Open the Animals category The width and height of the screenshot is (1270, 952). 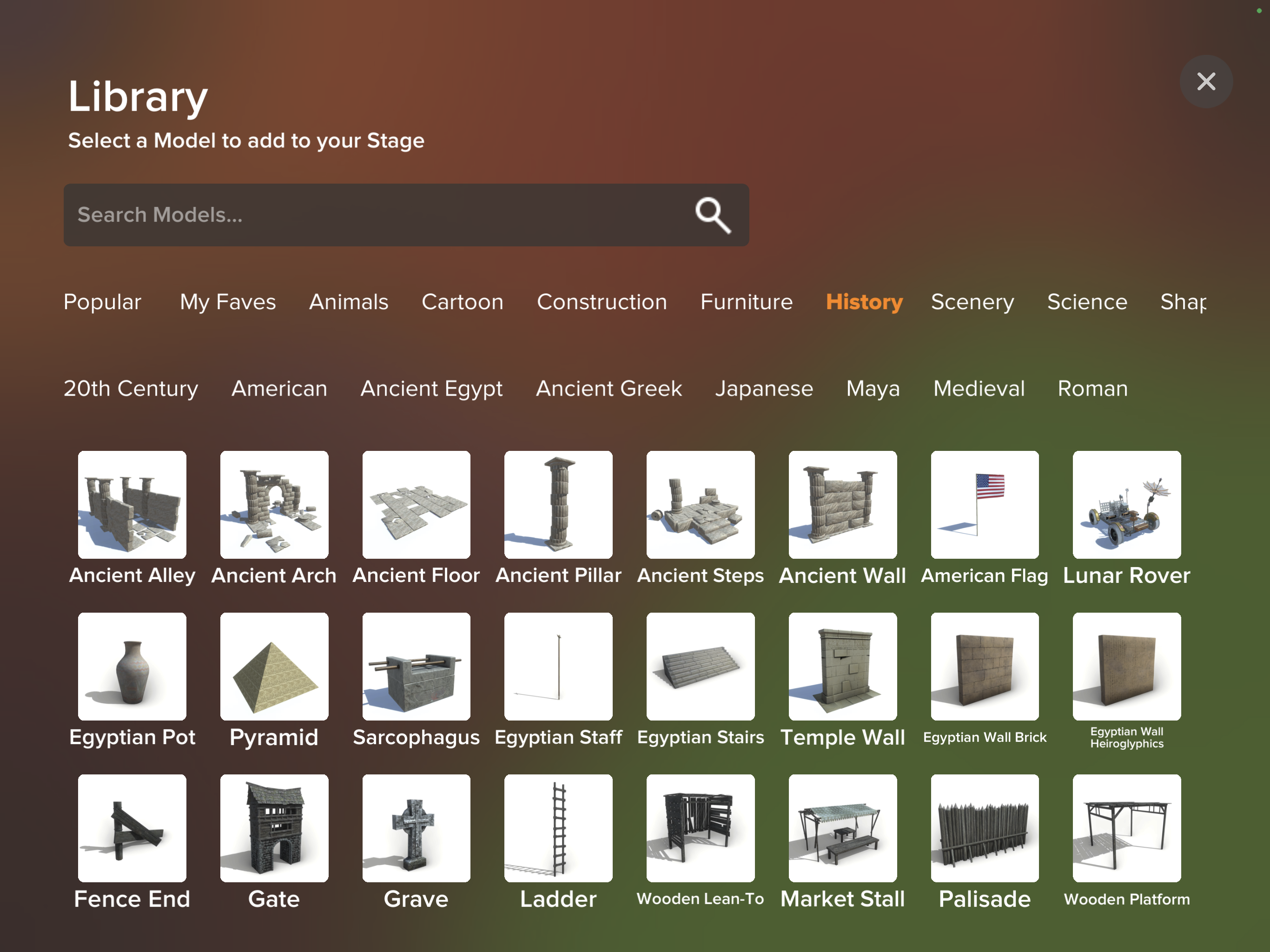point(349,302)
